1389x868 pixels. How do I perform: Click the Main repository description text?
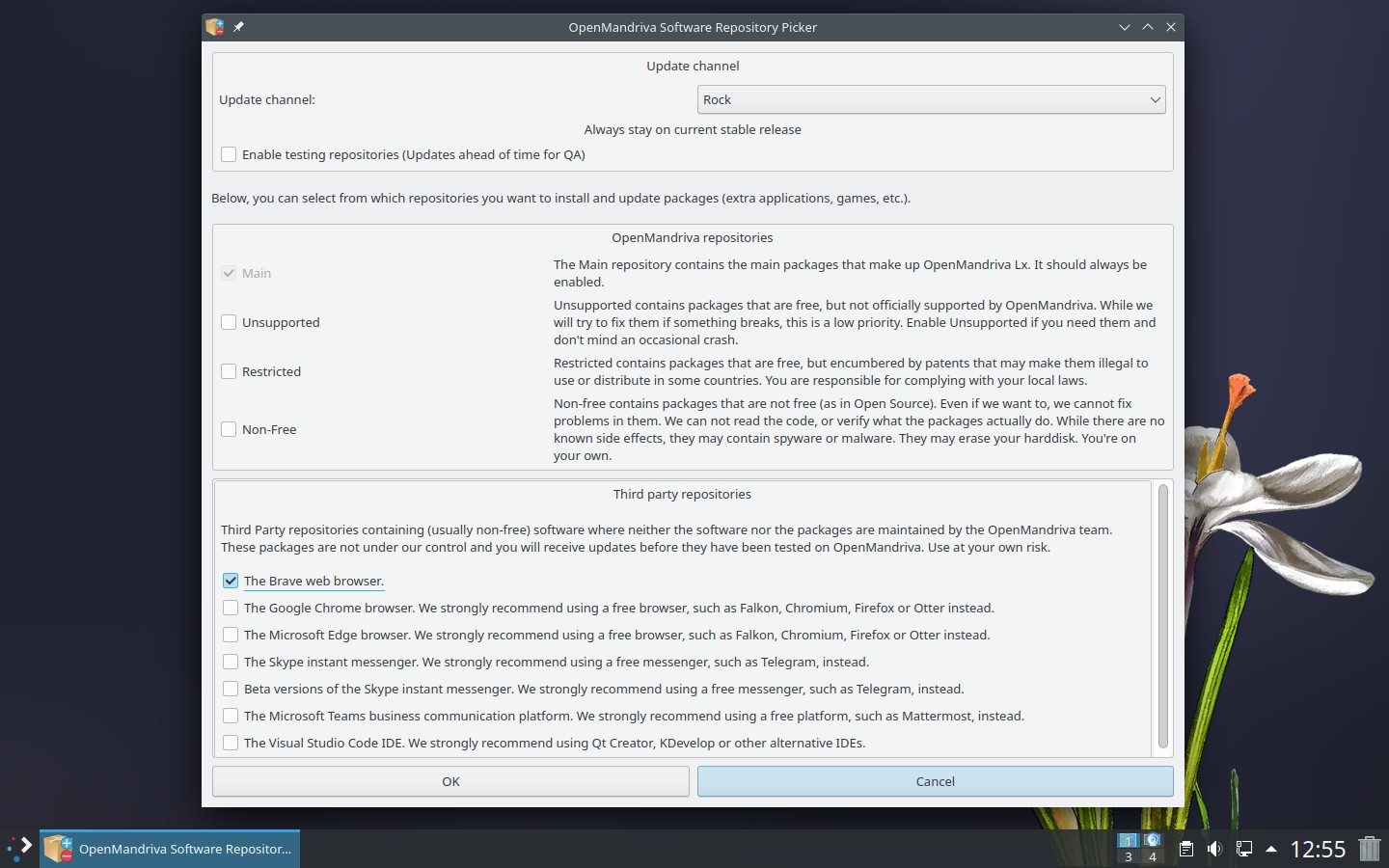point(850,273)
